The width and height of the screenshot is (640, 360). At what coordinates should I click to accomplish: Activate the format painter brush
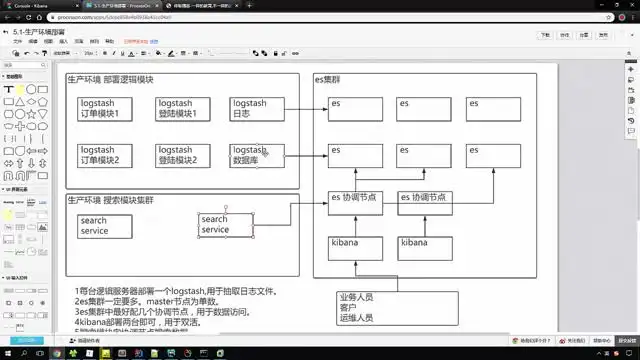[44, 53]
